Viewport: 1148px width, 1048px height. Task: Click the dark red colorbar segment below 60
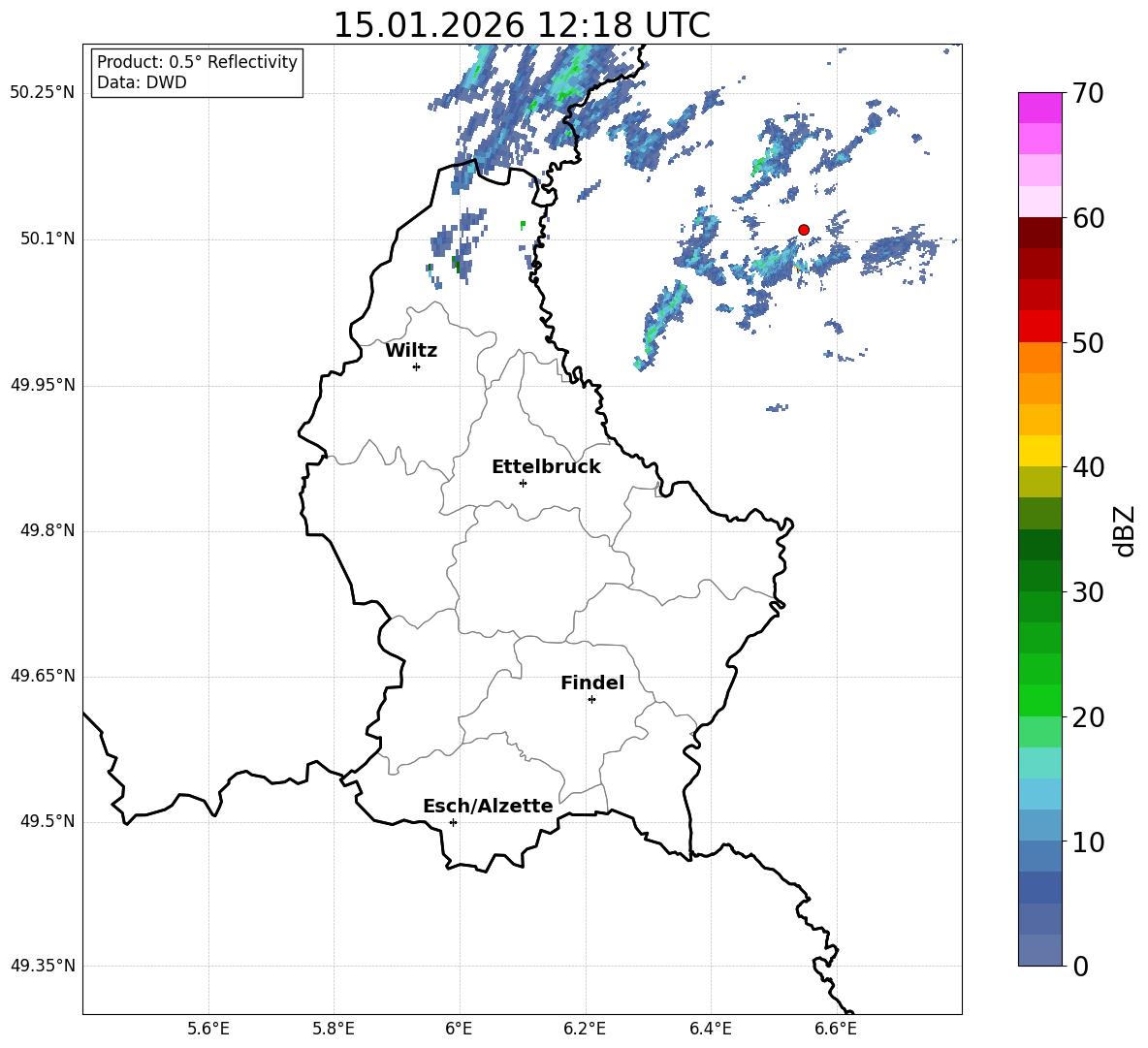click(x=1039, y=233)
